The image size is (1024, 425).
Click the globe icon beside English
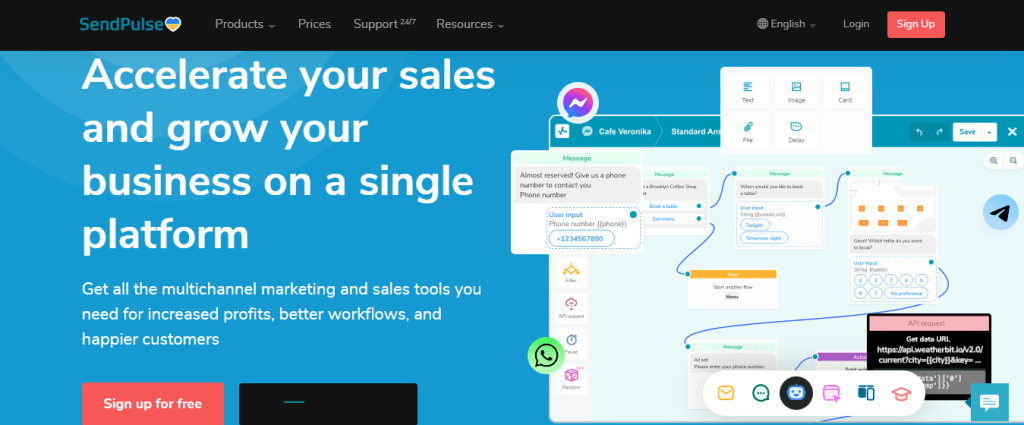tap(762, 24)
